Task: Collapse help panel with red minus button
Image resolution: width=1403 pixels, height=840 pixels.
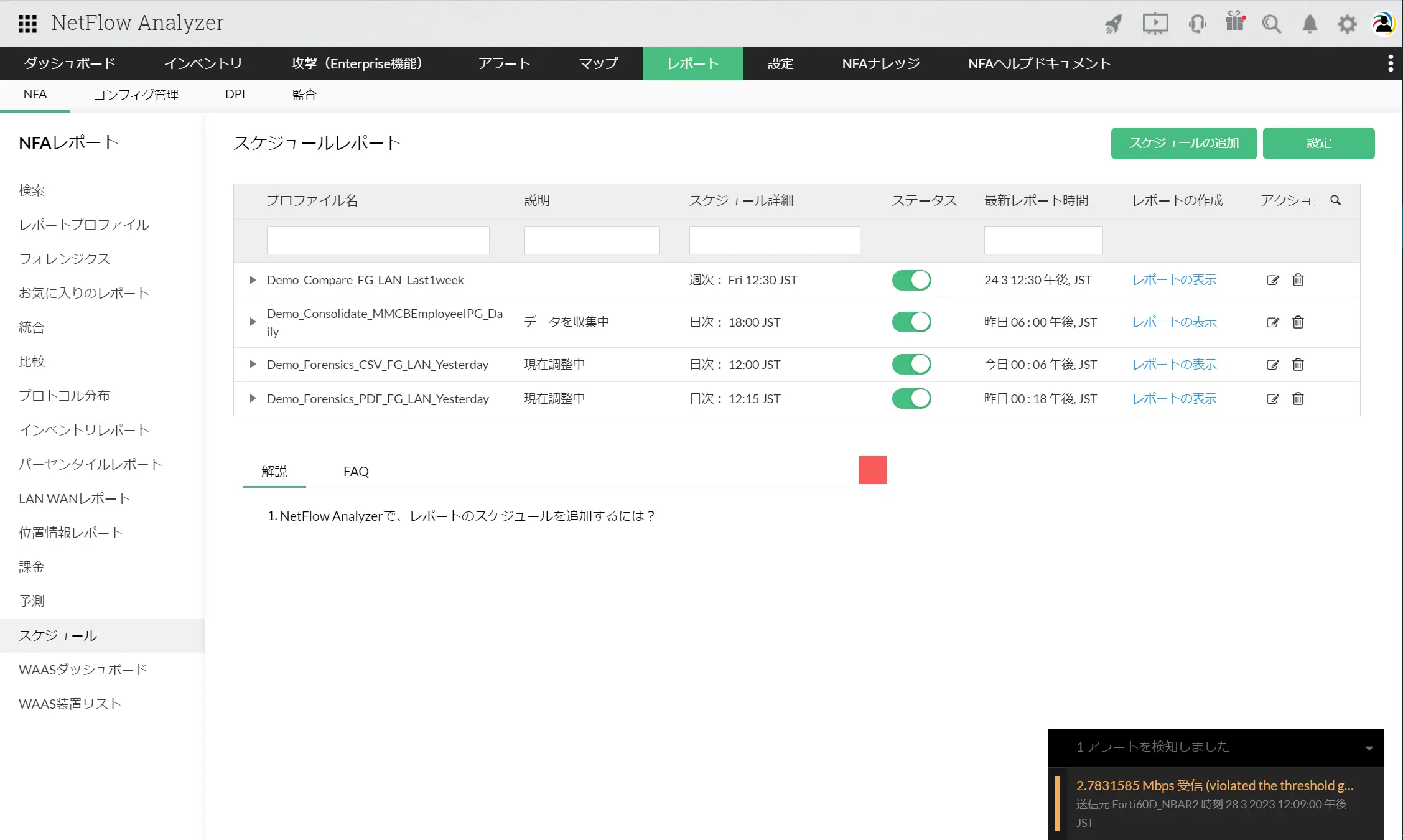Action: tap(872, 470)
